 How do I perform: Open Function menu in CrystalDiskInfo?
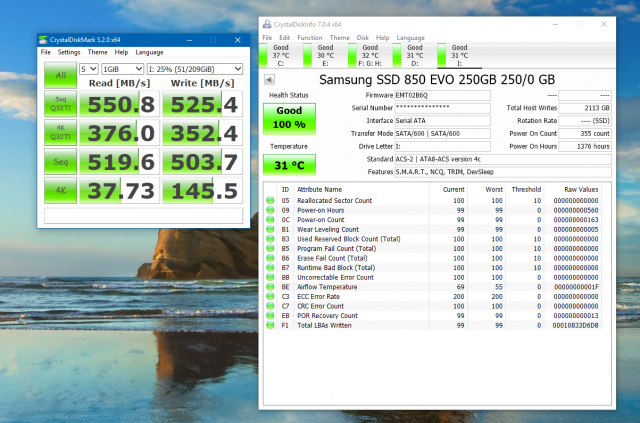point(310,37)
